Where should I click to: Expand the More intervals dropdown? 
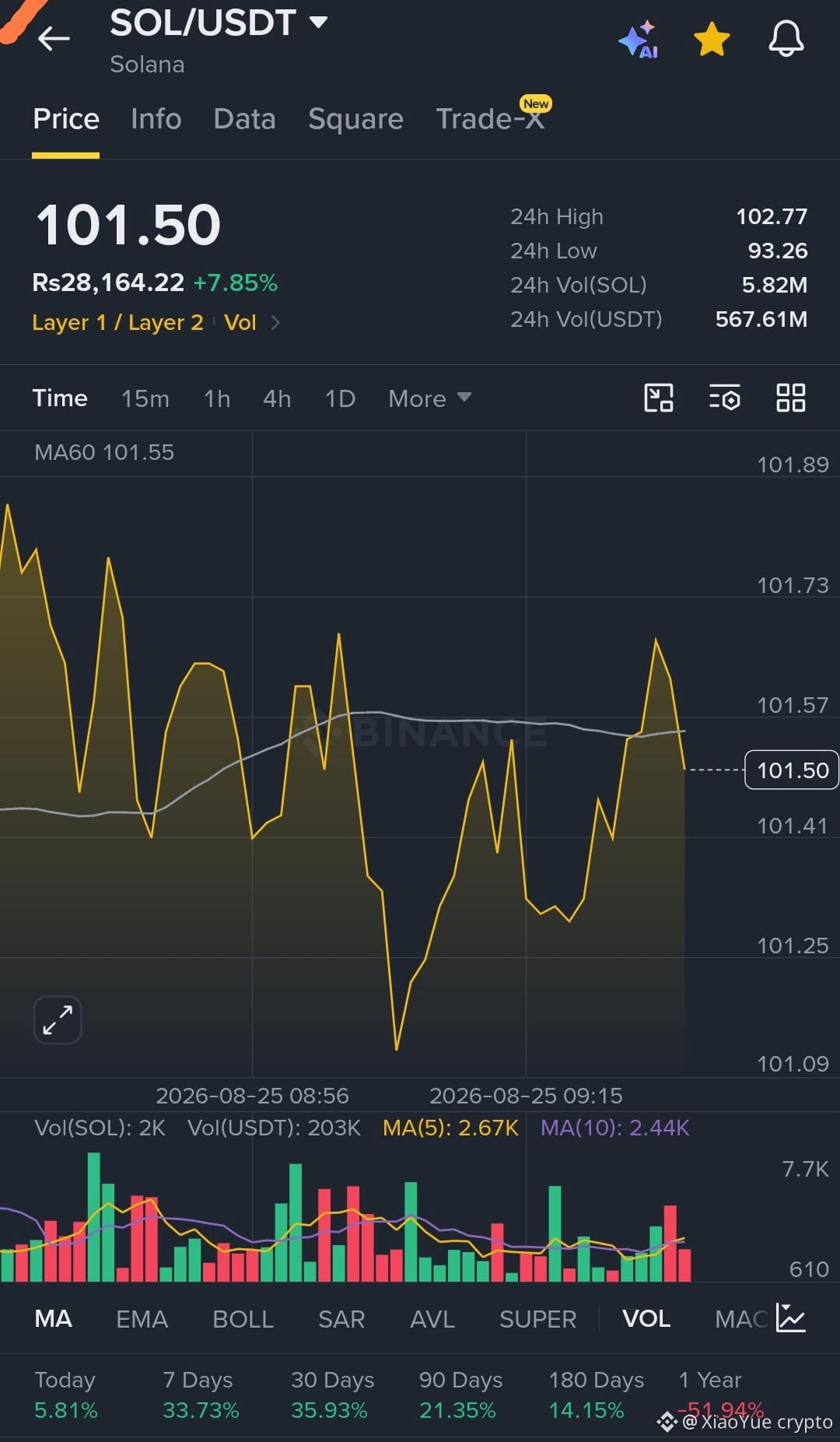click(x=429, y=398)
